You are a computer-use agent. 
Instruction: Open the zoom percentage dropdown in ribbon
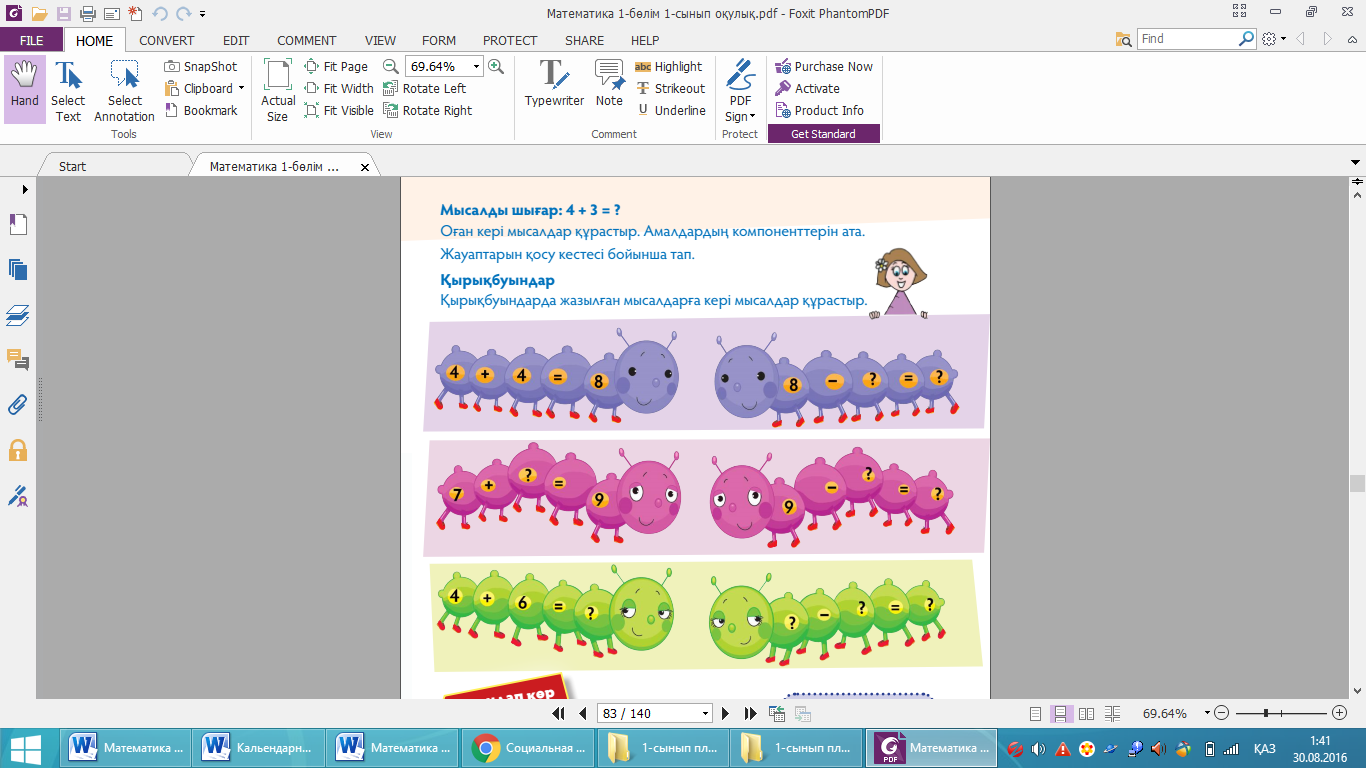[x=476, y=67]
